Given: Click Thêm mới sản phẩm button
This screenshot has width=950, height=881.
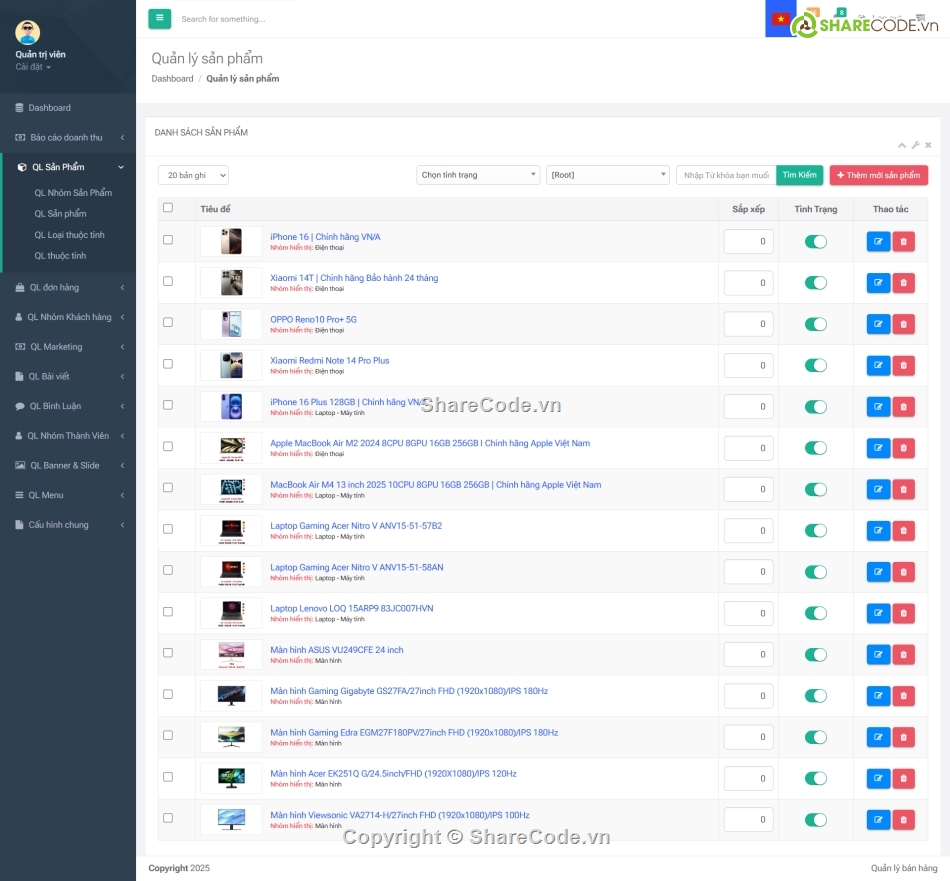Looking at the screenshot, I should coord(878,175).
